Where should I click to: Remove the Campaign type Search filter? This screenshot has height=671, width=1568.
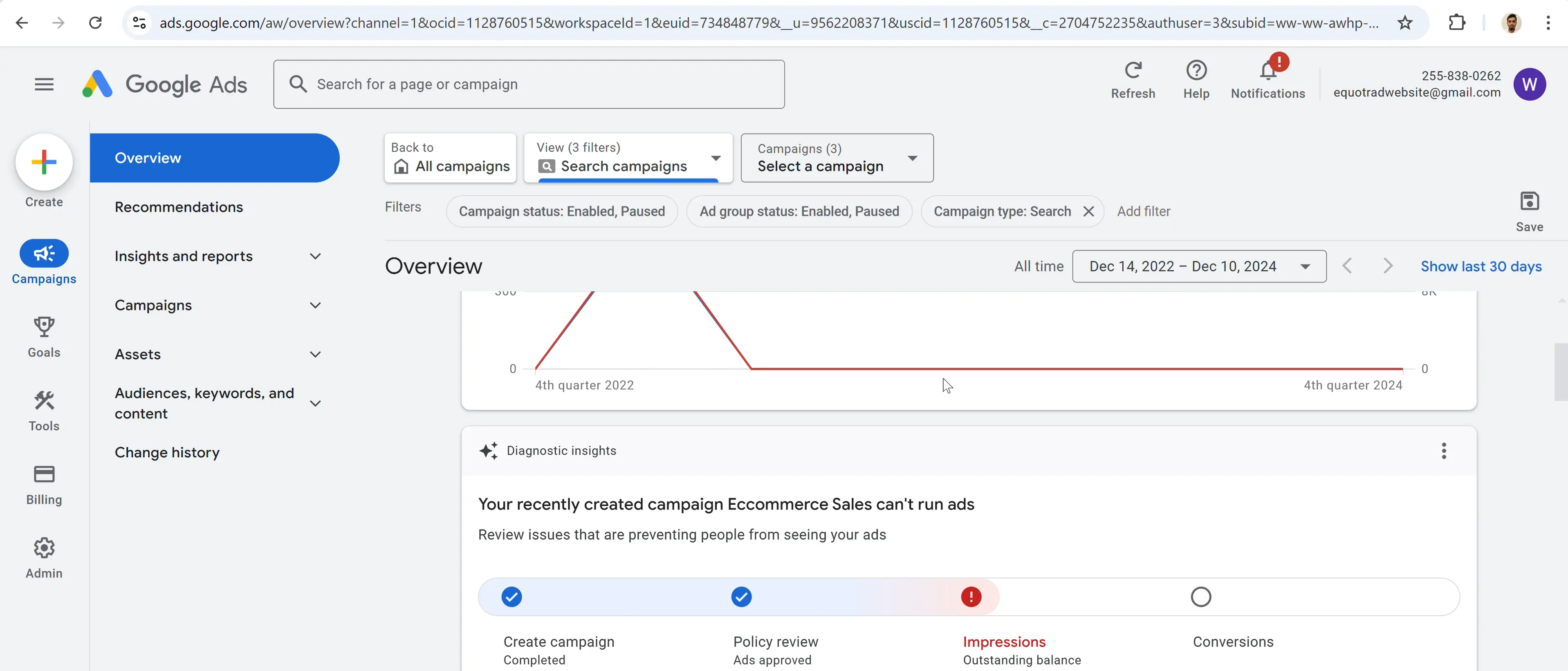[x=1089, y=211]
